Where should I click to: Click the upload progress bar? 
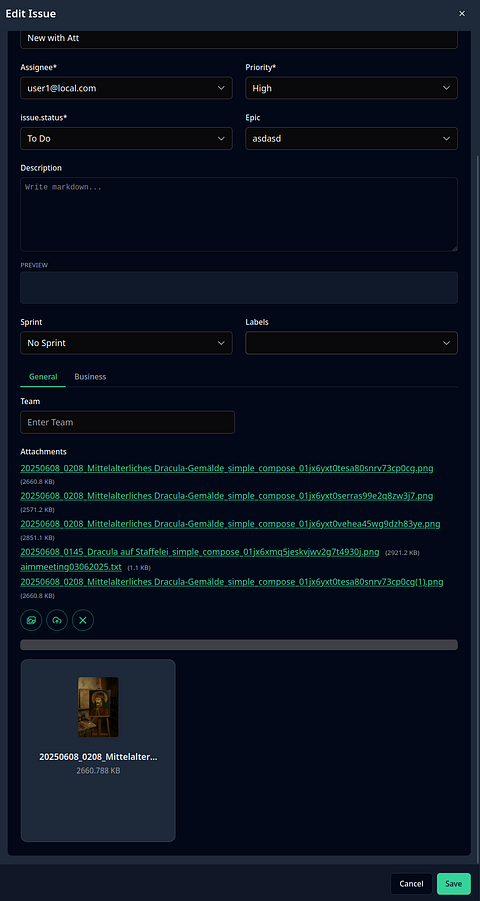click(239, 645)
